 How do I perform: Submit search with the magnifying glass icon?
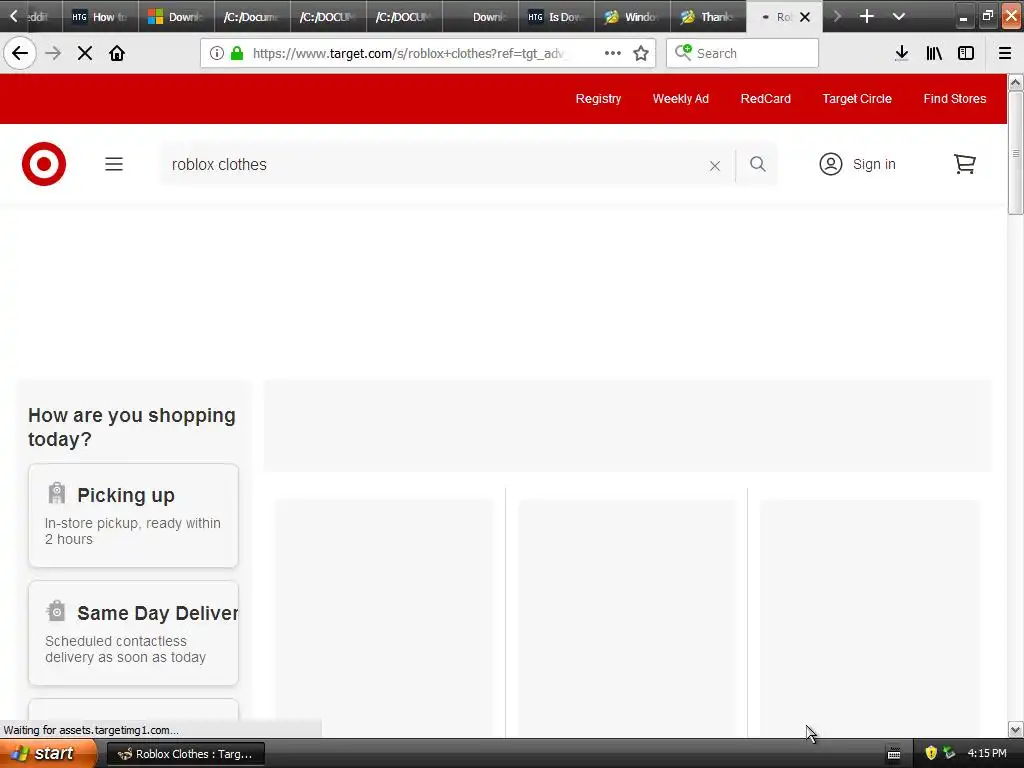pos(758,164)
